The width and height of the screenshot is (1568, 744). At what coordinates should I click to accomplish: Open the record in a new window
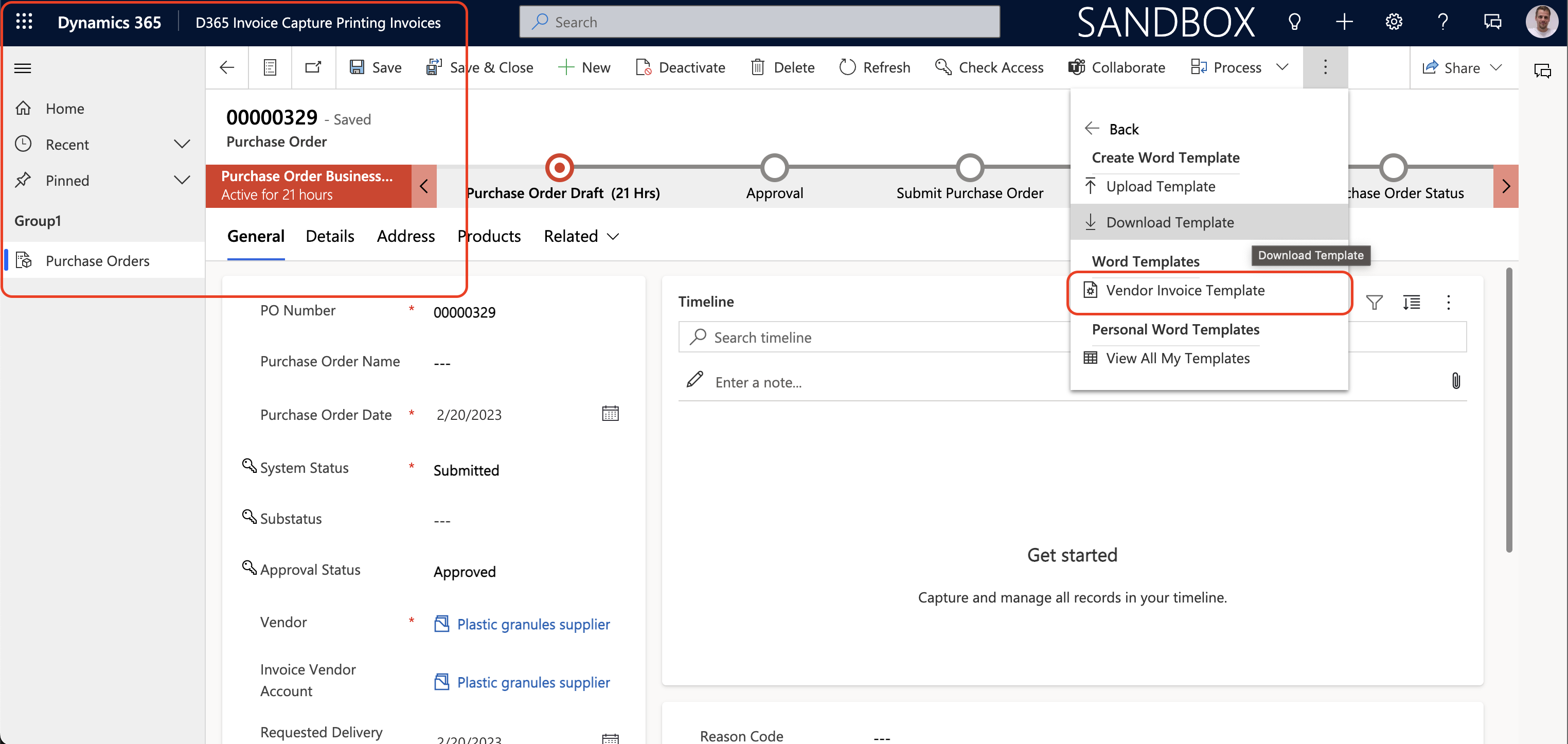click(x=313, y=67)
